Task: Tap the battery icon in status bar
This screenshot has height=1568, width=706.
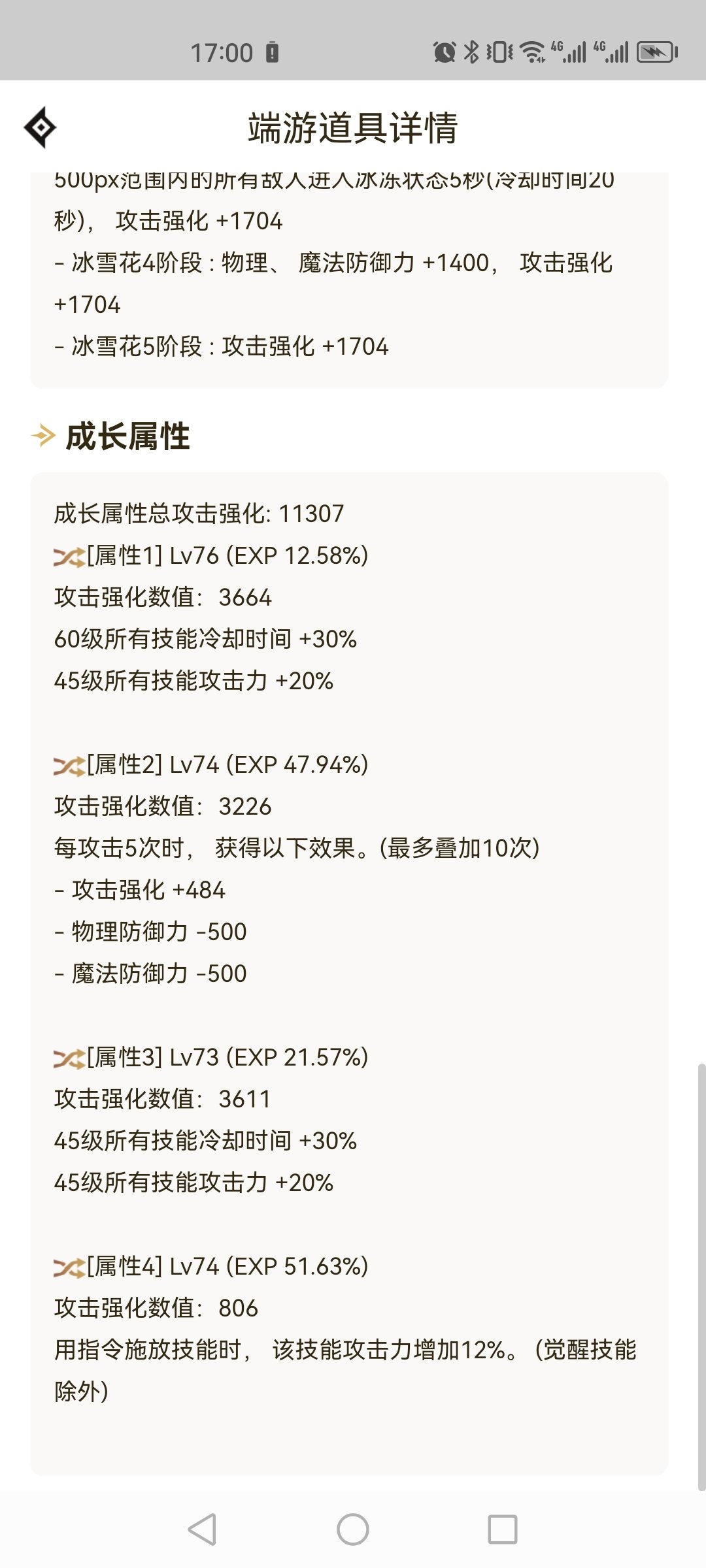Action: pos(658,52)
